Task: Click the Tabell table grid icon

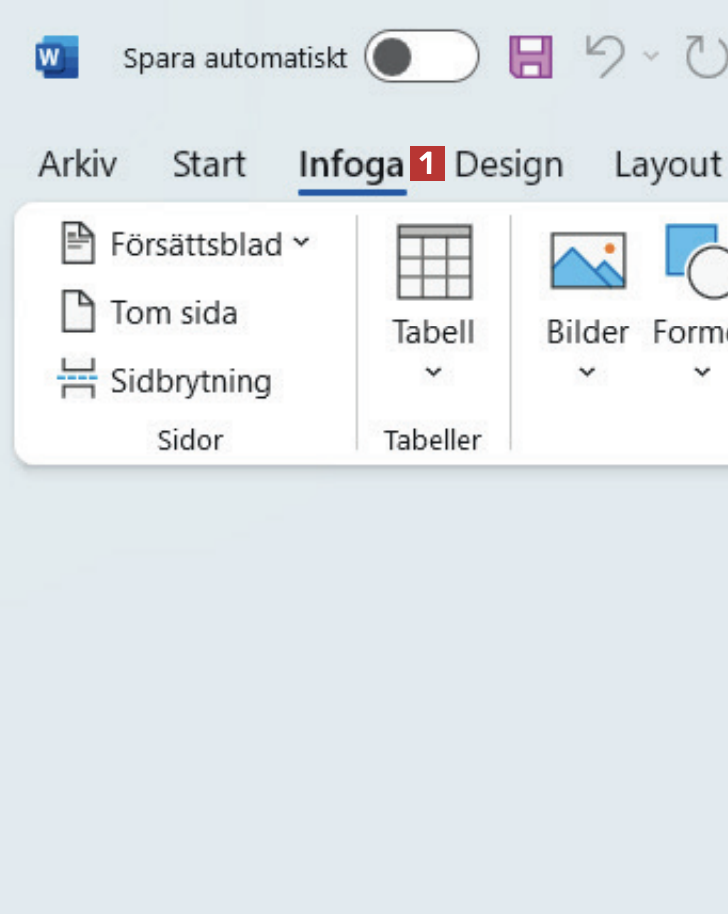Action: [x=434, y=262]
